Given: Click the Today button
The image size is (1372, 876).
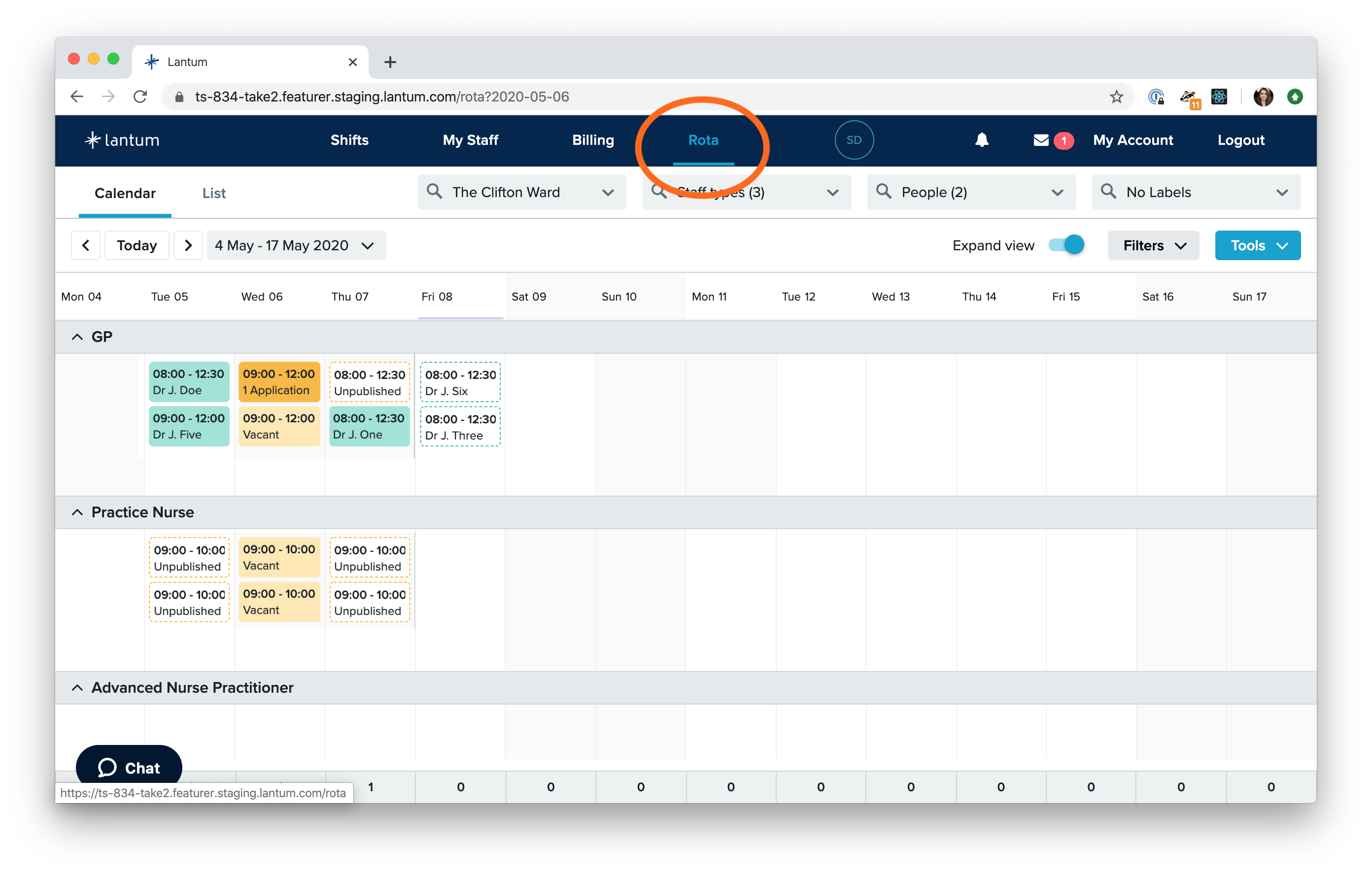Looking at the screenshot, I should click(x=137, y=245).
